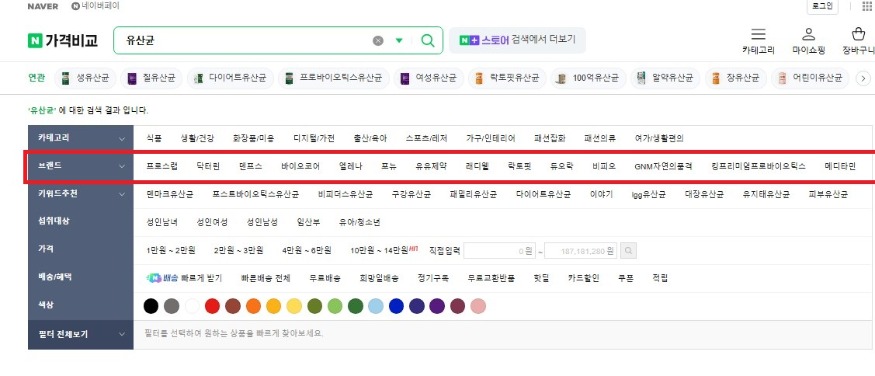Choose price range 1만원 ~ 2만원
Image resolution: width=875 pixels, height=376 pixels.
point(171,250)
